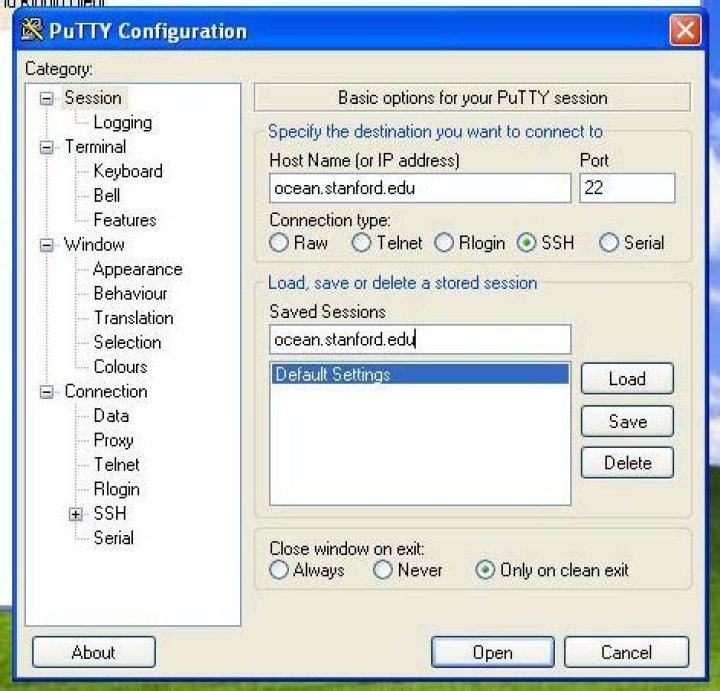The image size is (720, 691).
Task: Open the Data settings category
Action: point(111,416)
